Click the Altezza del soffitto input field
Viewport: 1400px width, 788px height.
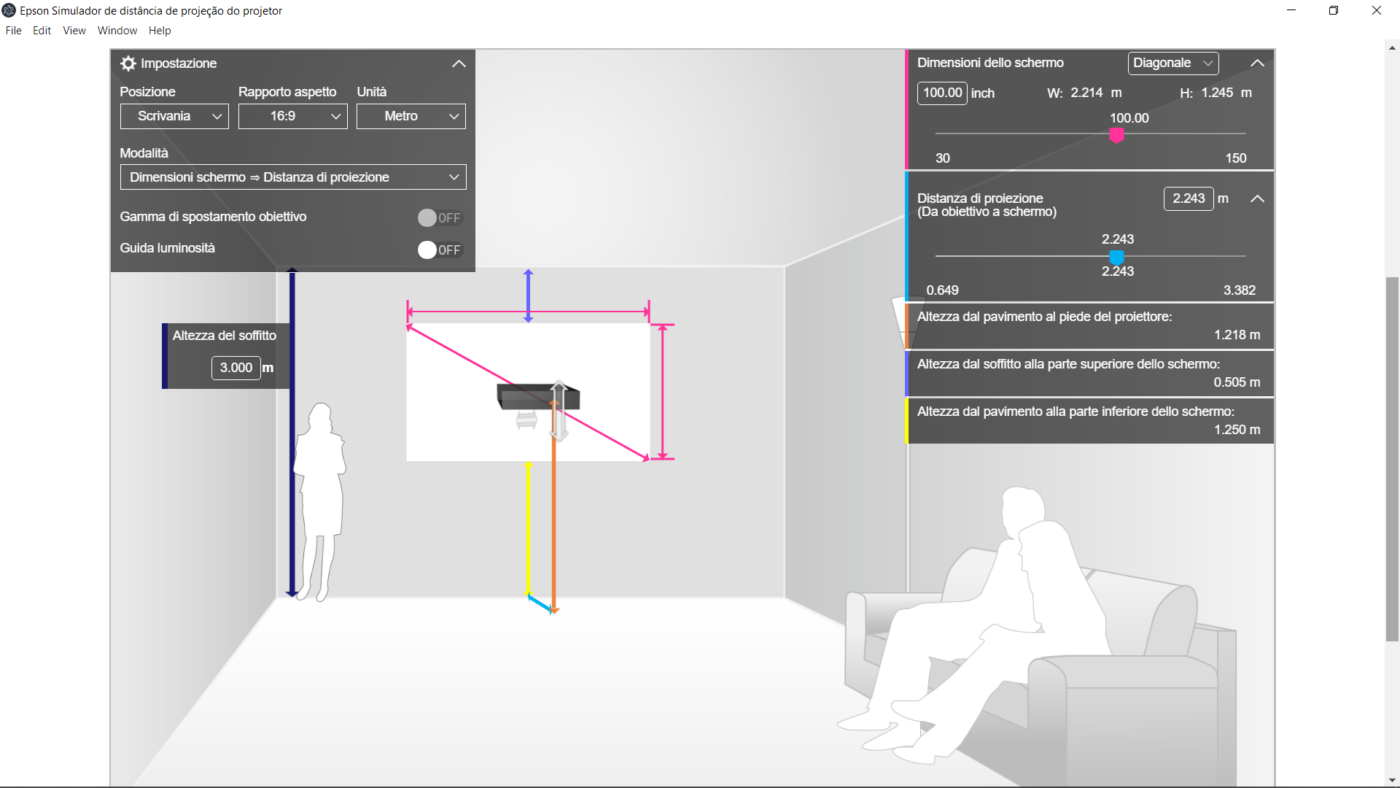click(x=236, y=367)
